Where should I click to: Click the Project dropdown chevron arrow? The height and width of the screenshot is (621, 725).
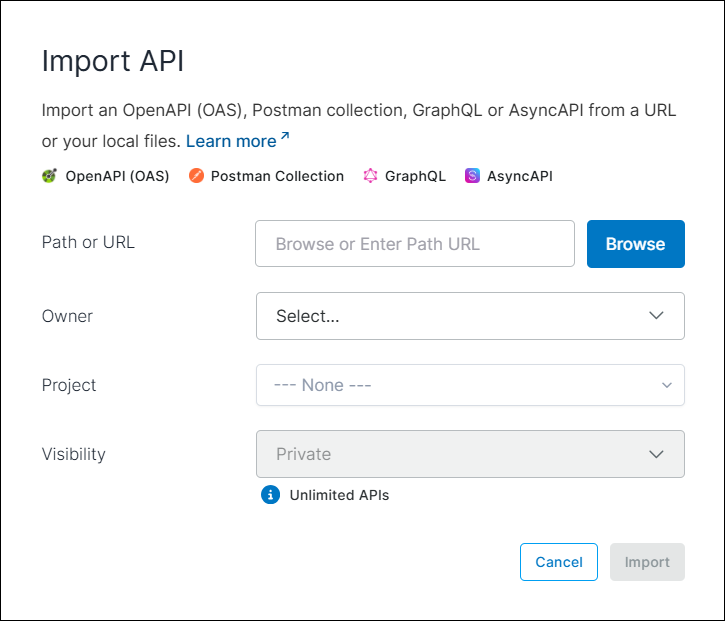(667, 385)
